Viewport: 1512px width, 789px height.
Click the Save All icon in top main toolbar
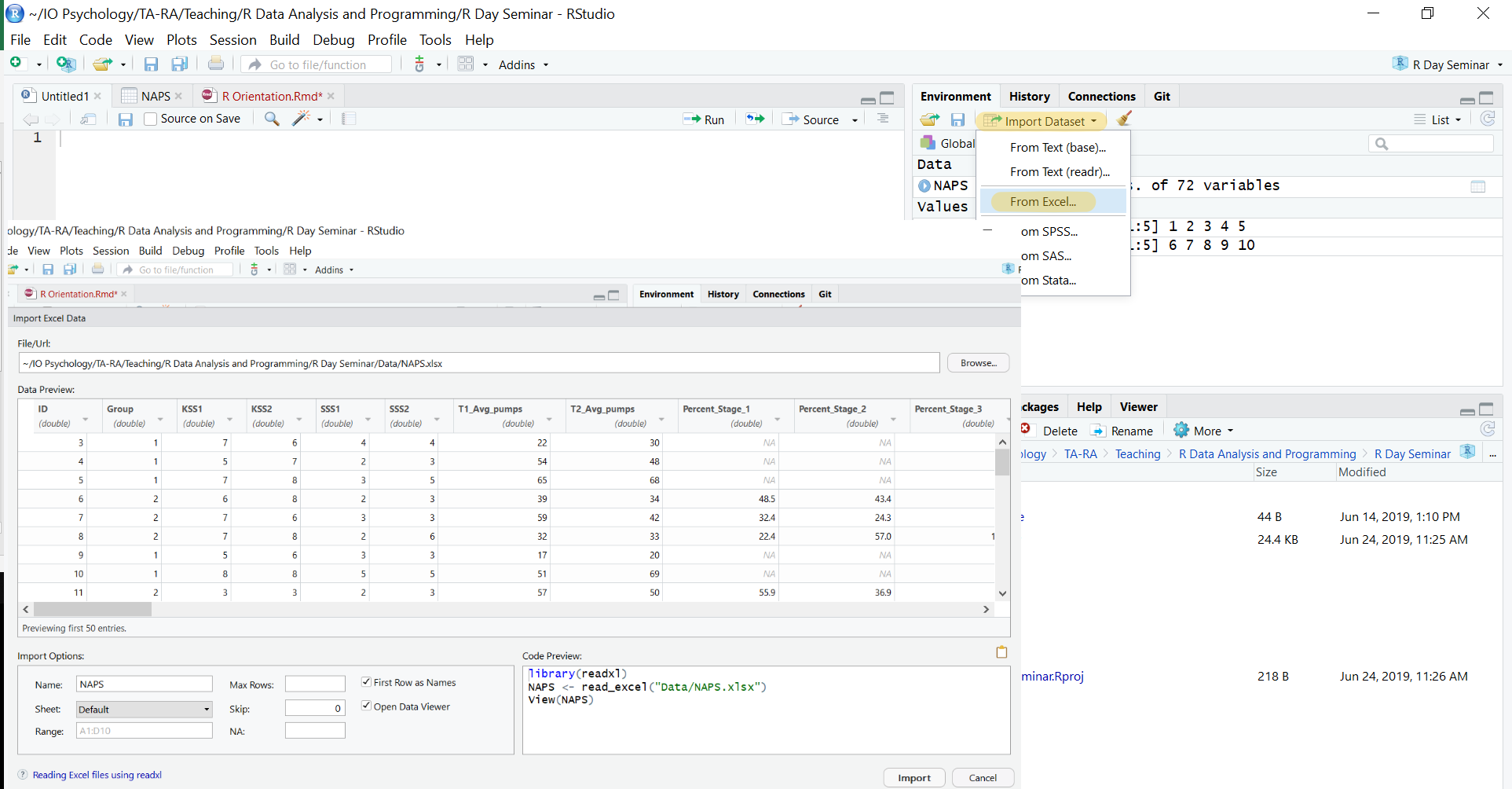tap(180, 64)
